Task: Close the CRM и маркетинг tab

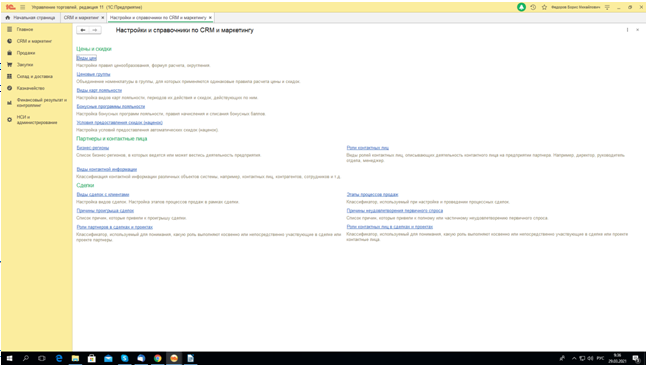Action: (103, 18)
